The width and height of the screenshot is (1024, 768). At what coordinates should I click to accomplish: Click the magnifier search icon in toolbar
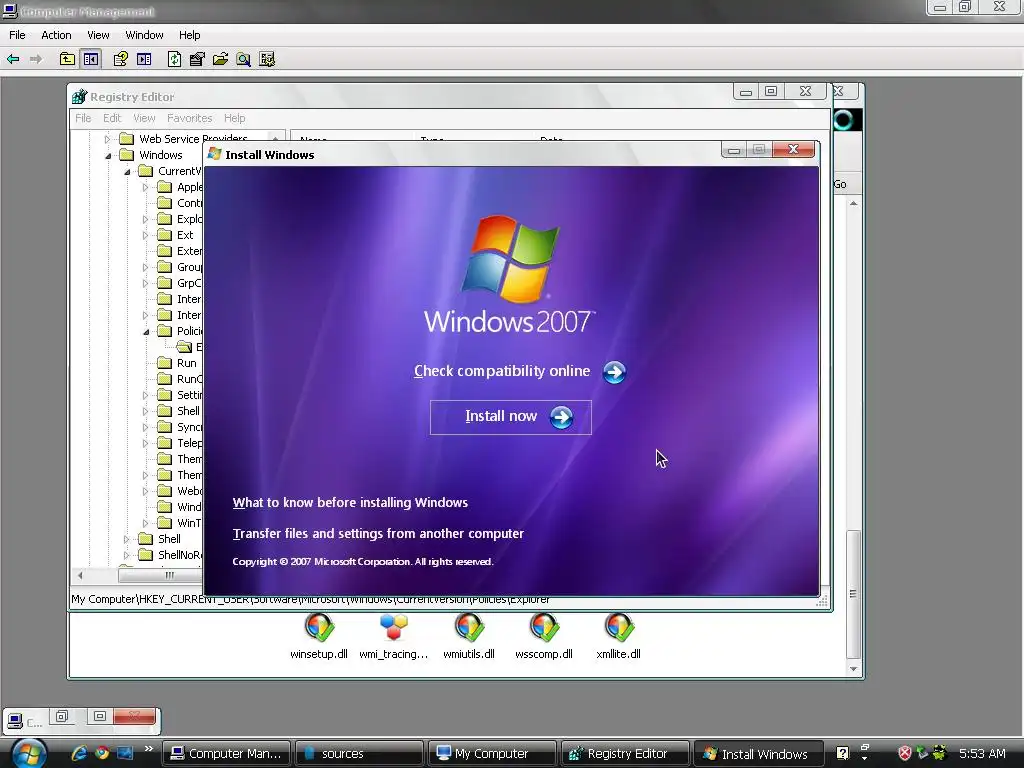click(x=243, y=59)
